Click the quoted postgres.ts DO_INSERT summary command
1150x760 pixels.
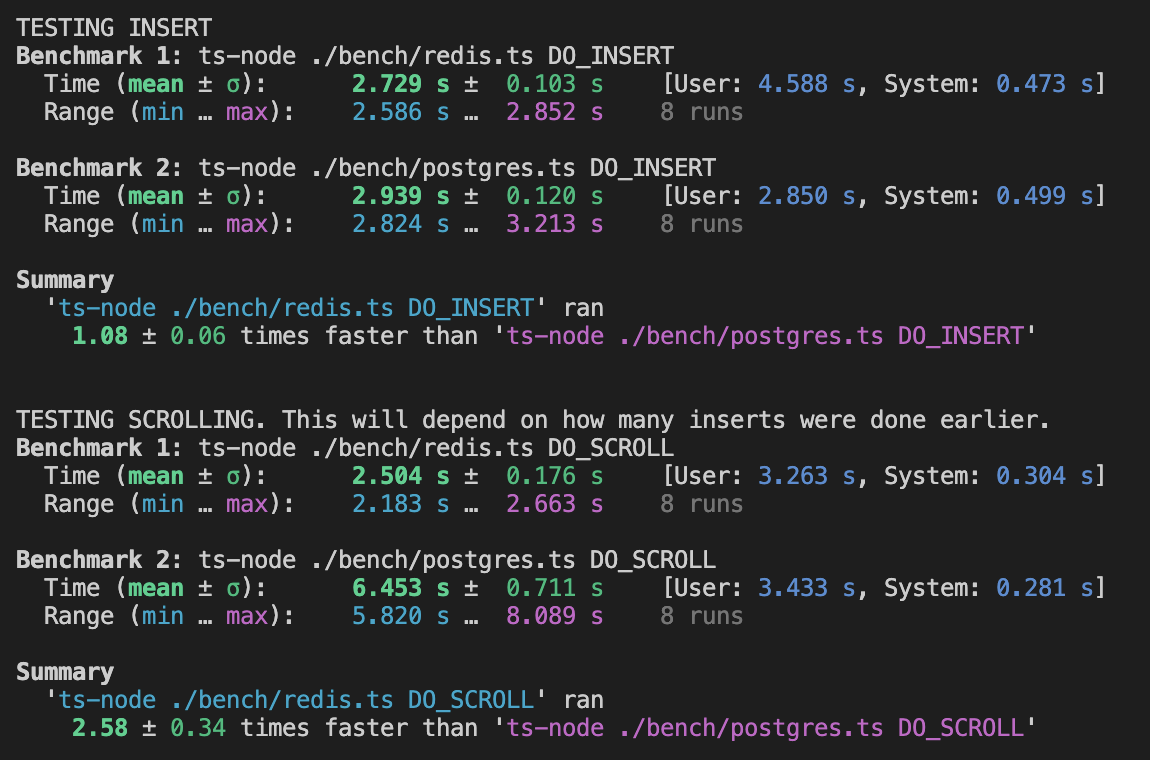tap(765, 336)
